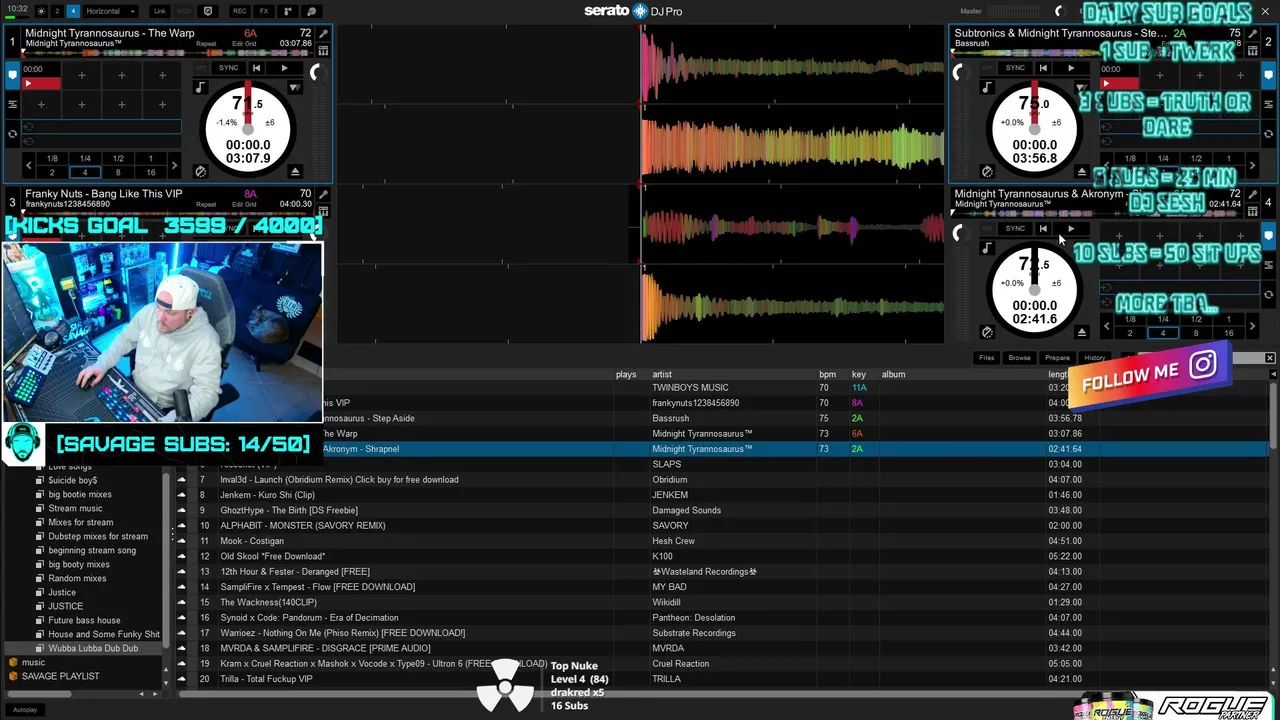Sort library by bpm column
The width and height of the screenshot is (1280, 720).
[827, 374]
